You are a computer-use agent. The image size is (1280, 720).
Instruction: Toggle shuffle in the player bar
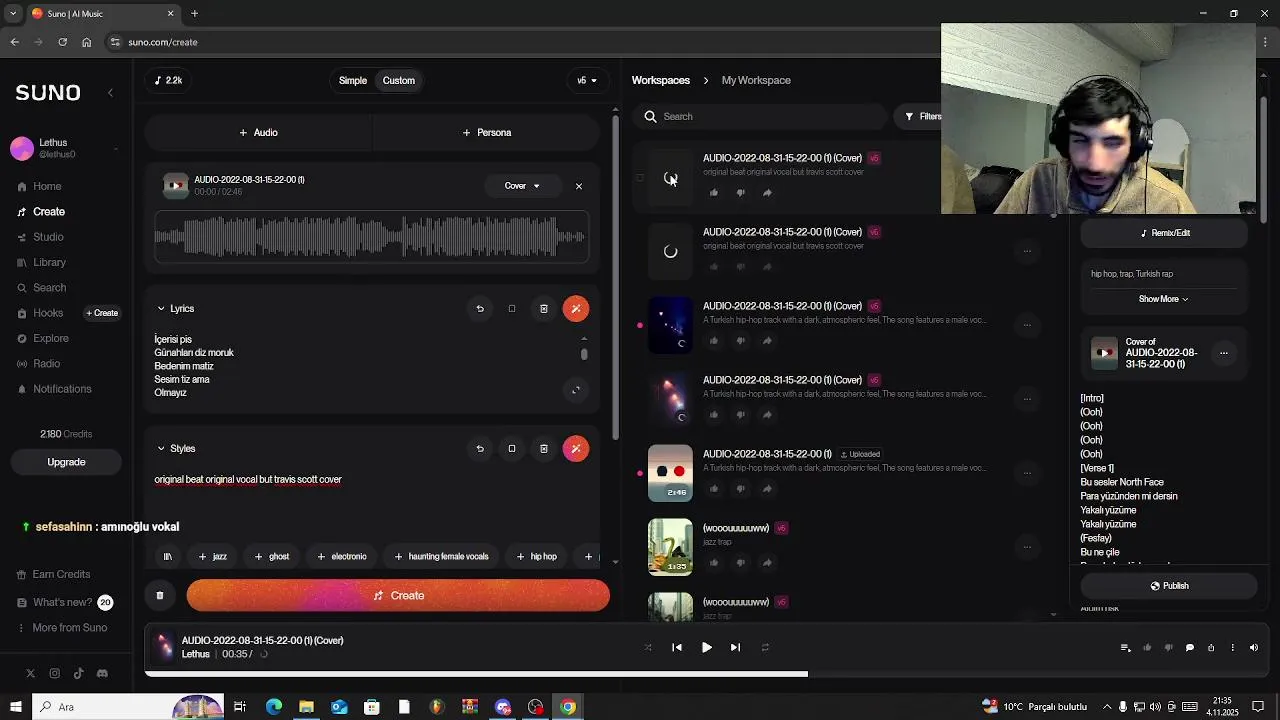click(x=648, y=647)
